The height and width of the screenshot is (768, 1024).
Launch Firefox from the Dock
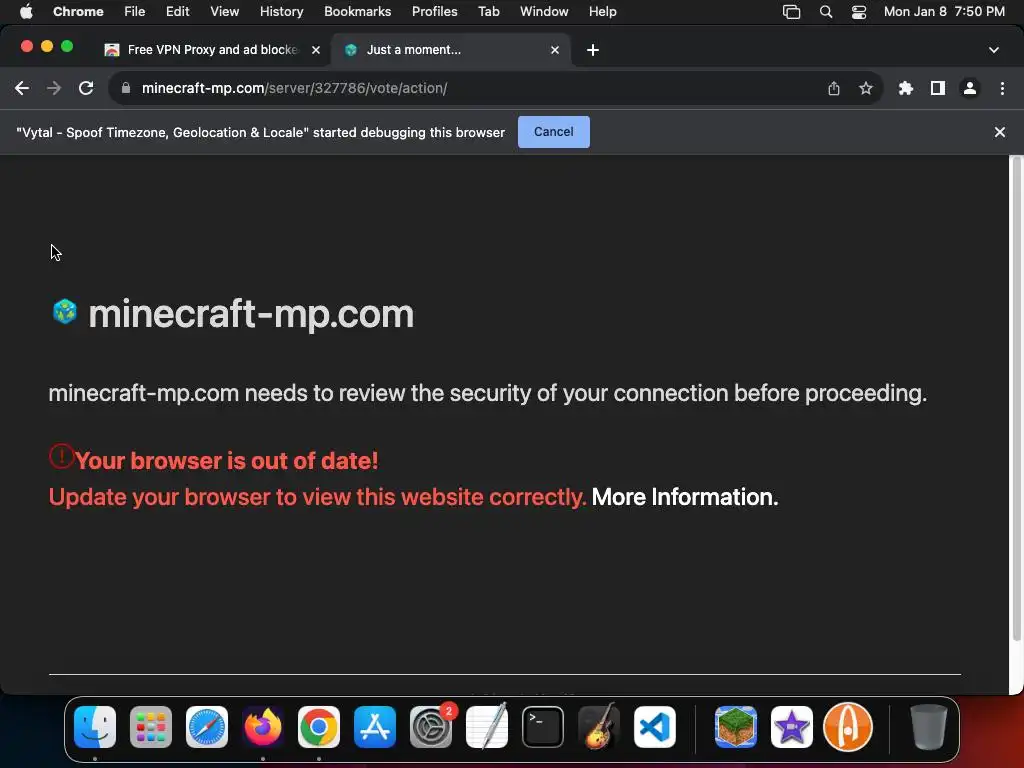coord(263,727)
